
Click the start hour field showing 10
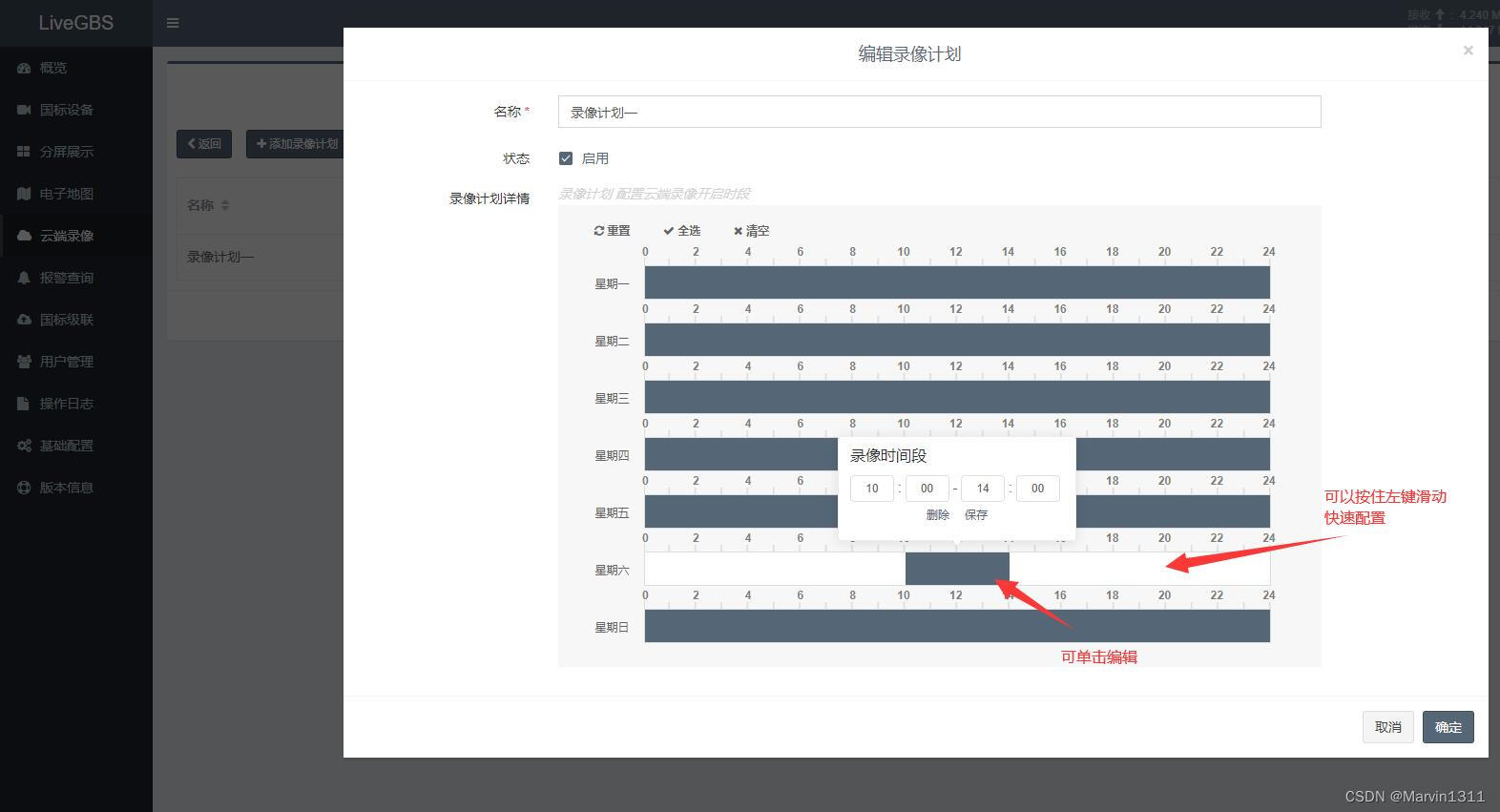pos(872,489)
